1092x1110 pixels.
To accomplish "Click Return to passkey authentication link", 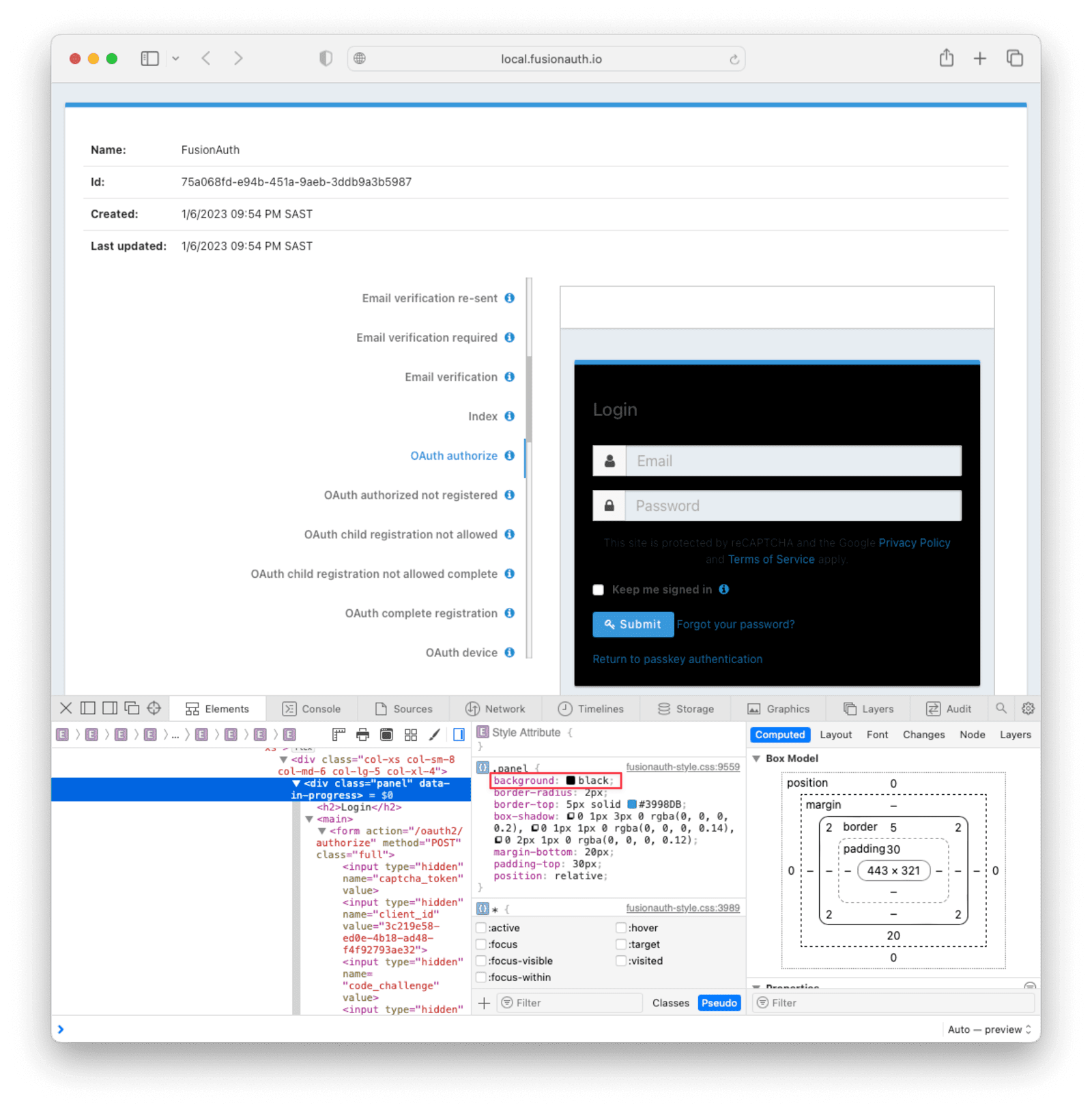I will click(677, 659).
